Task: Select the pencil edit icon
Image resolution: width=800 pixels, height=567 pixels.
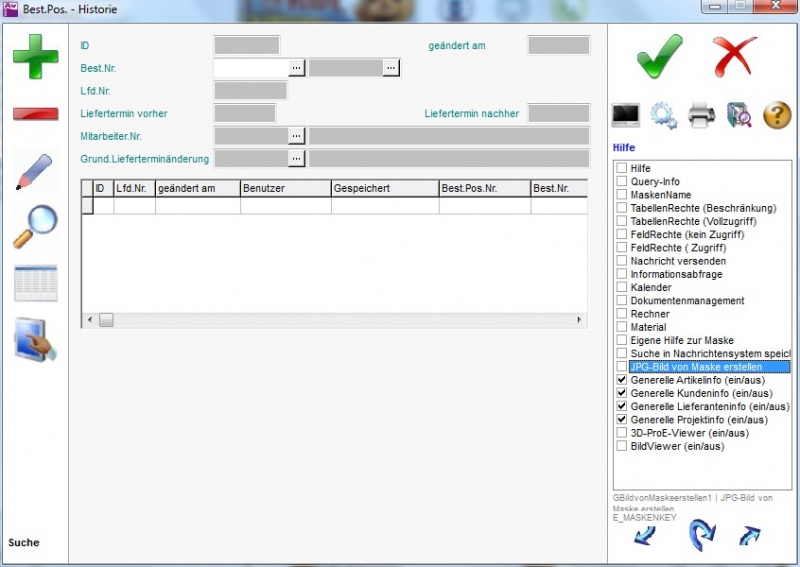Action: [35, 171]
